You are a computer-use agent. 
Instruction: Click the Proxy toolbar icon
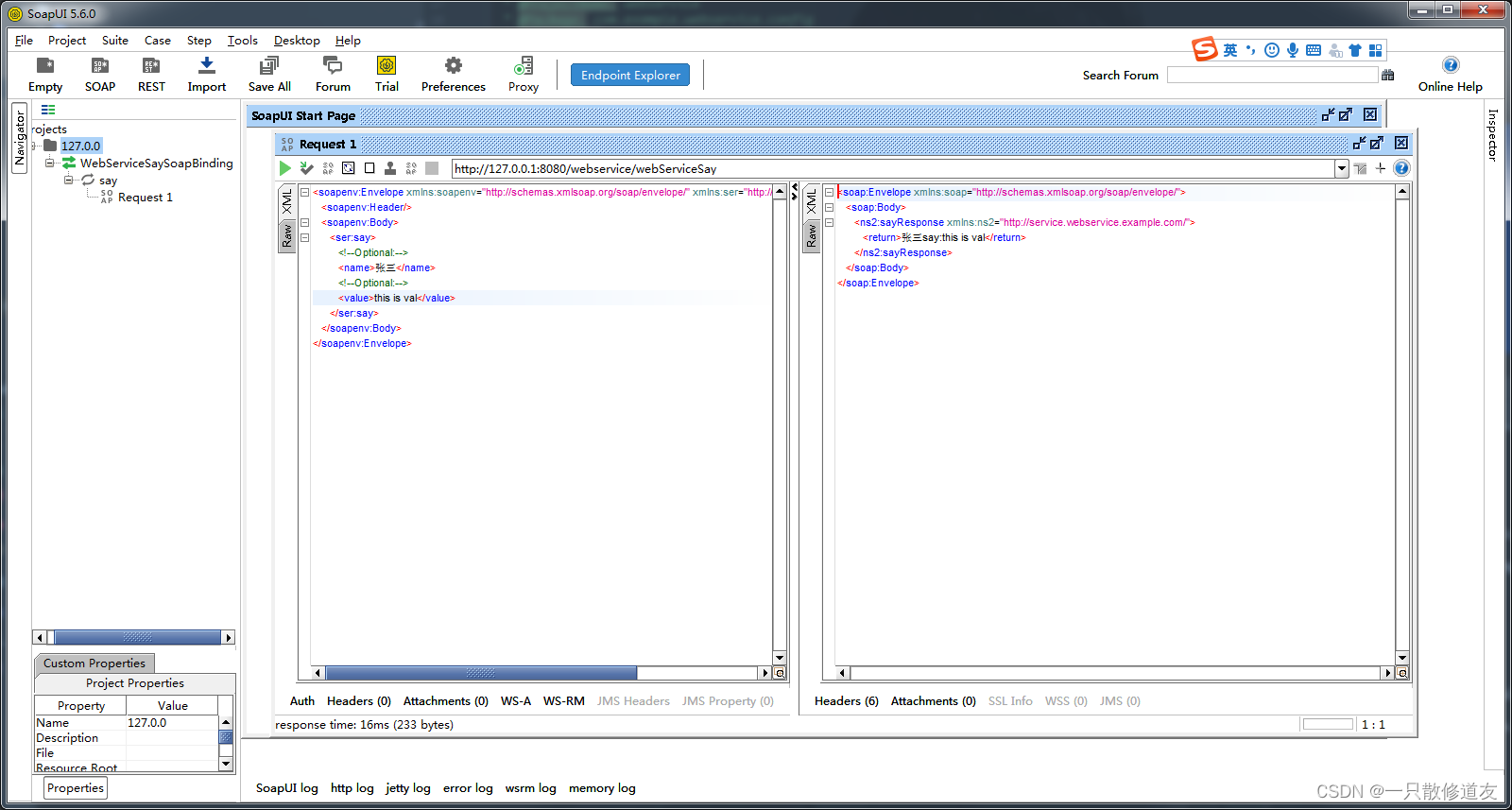click(524, 65)
